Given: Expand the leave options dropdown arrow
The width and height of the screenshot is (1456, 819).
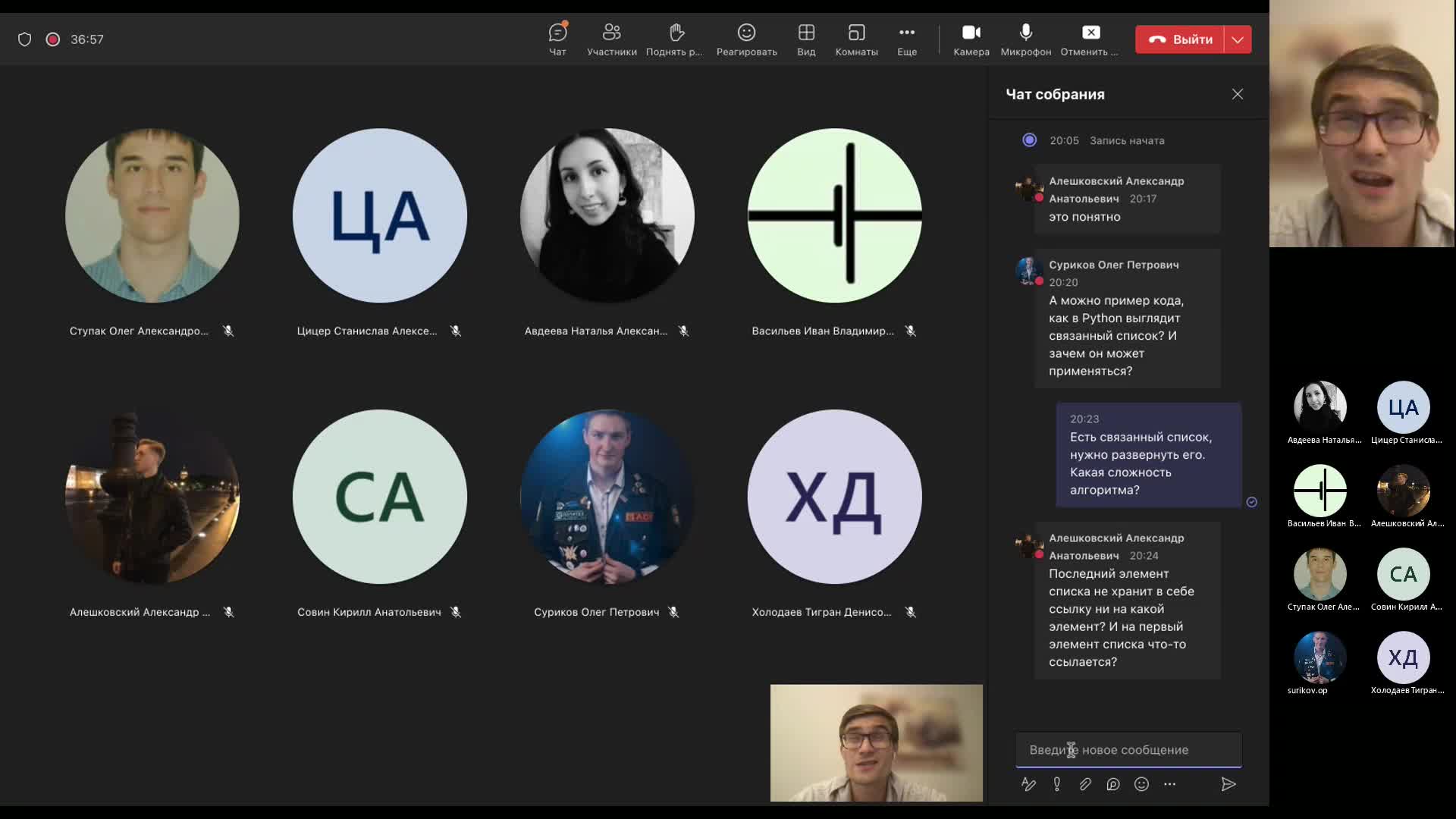Looking at the screenshot, I should coord(1238,39).
